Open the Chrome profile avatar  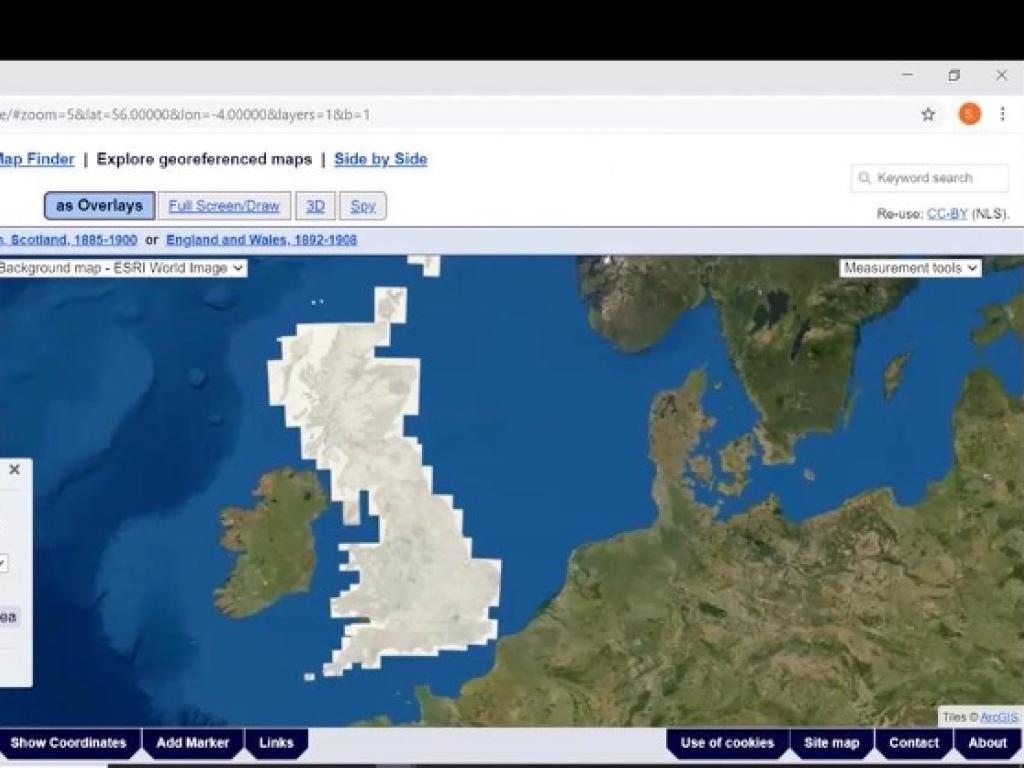[968, 115]
